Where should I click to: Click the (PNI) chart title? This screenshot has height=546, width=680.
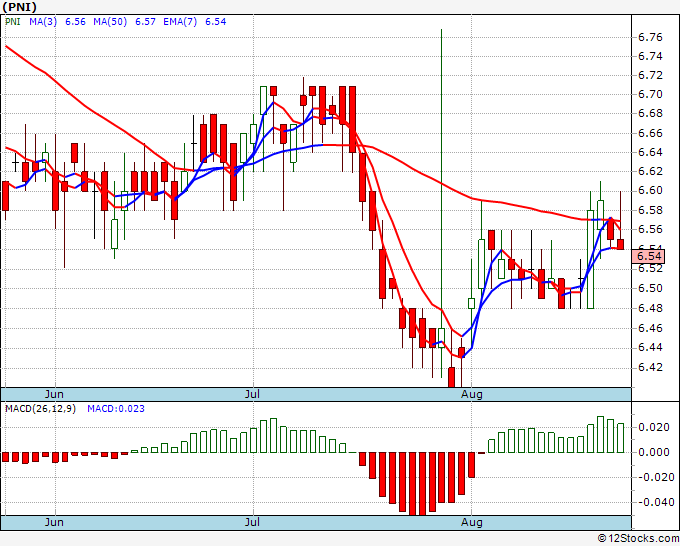pos(19,7)
